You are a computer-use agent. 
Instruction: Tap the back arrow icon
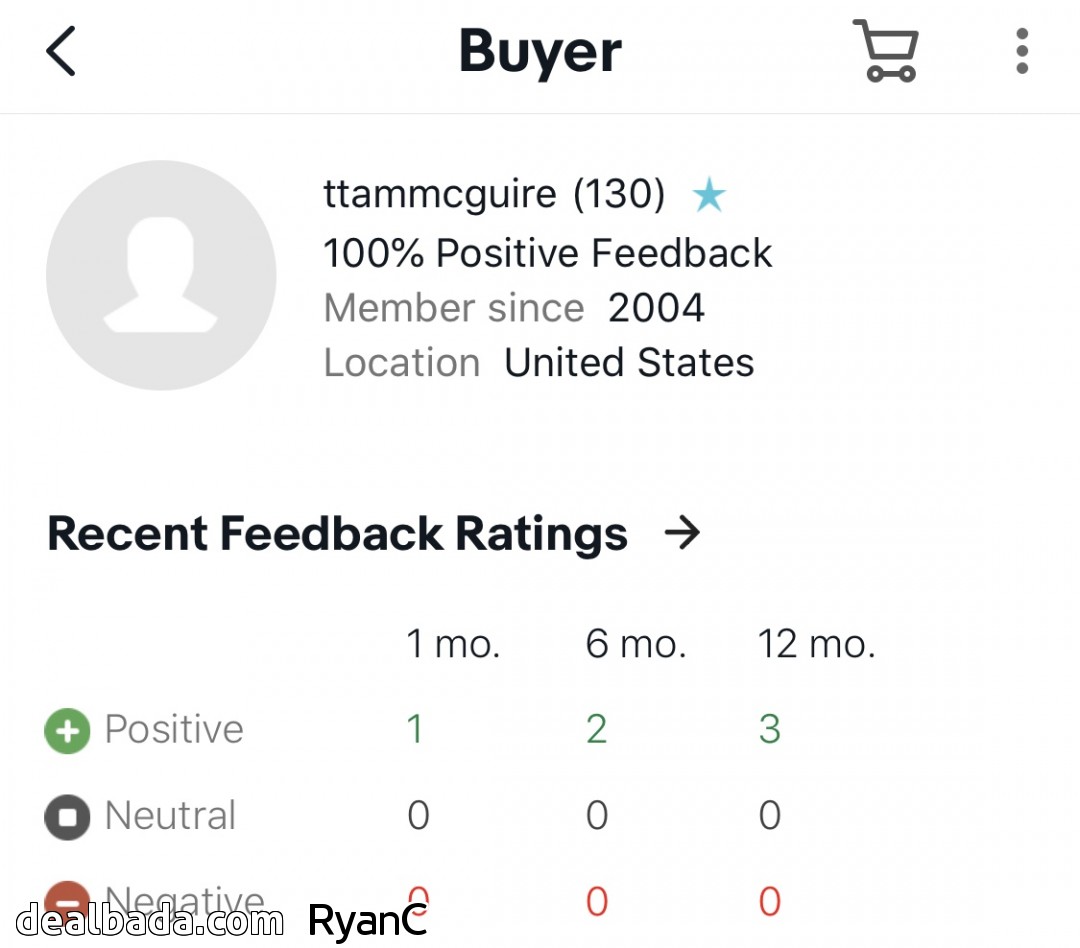click(x=61, y=51)
